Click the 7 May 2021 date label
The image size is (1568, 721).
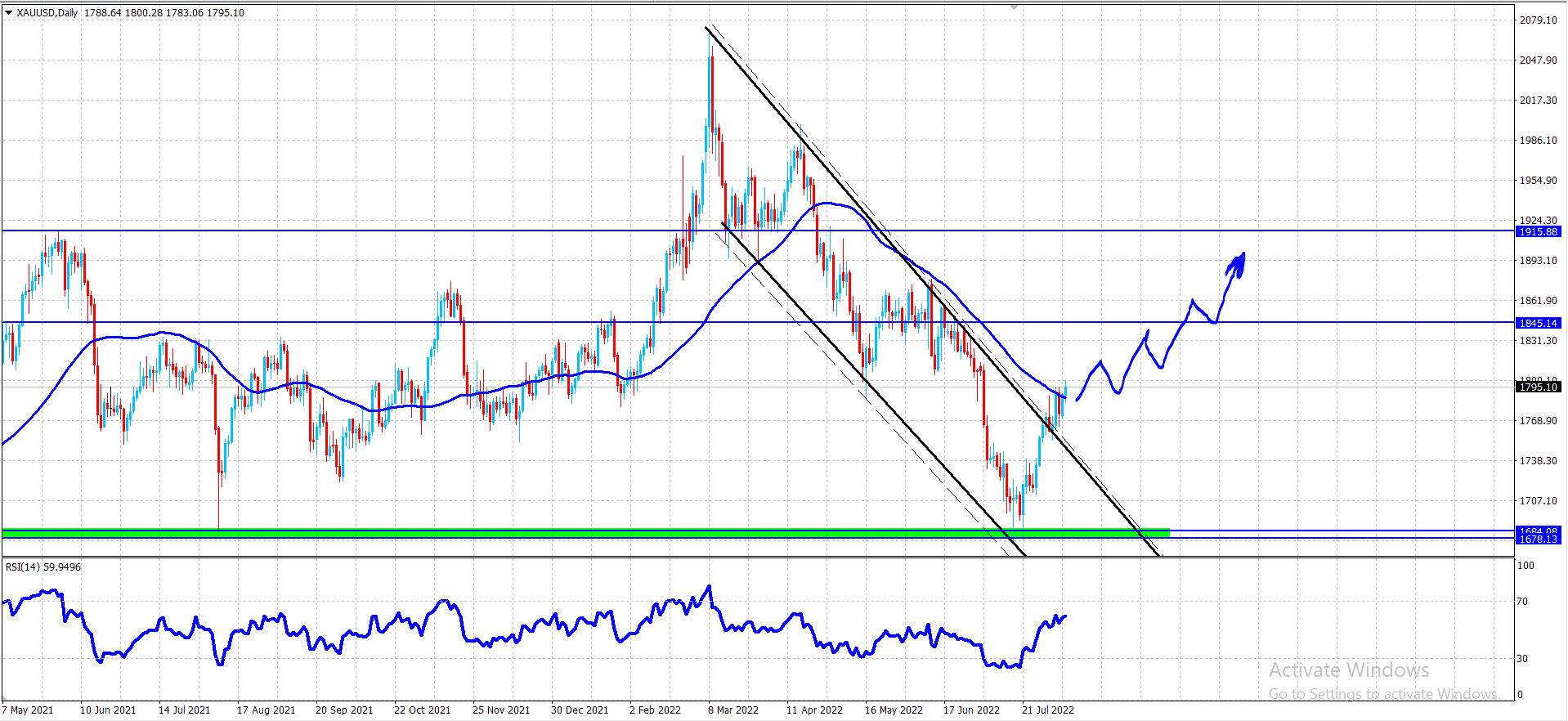[28, 710]
